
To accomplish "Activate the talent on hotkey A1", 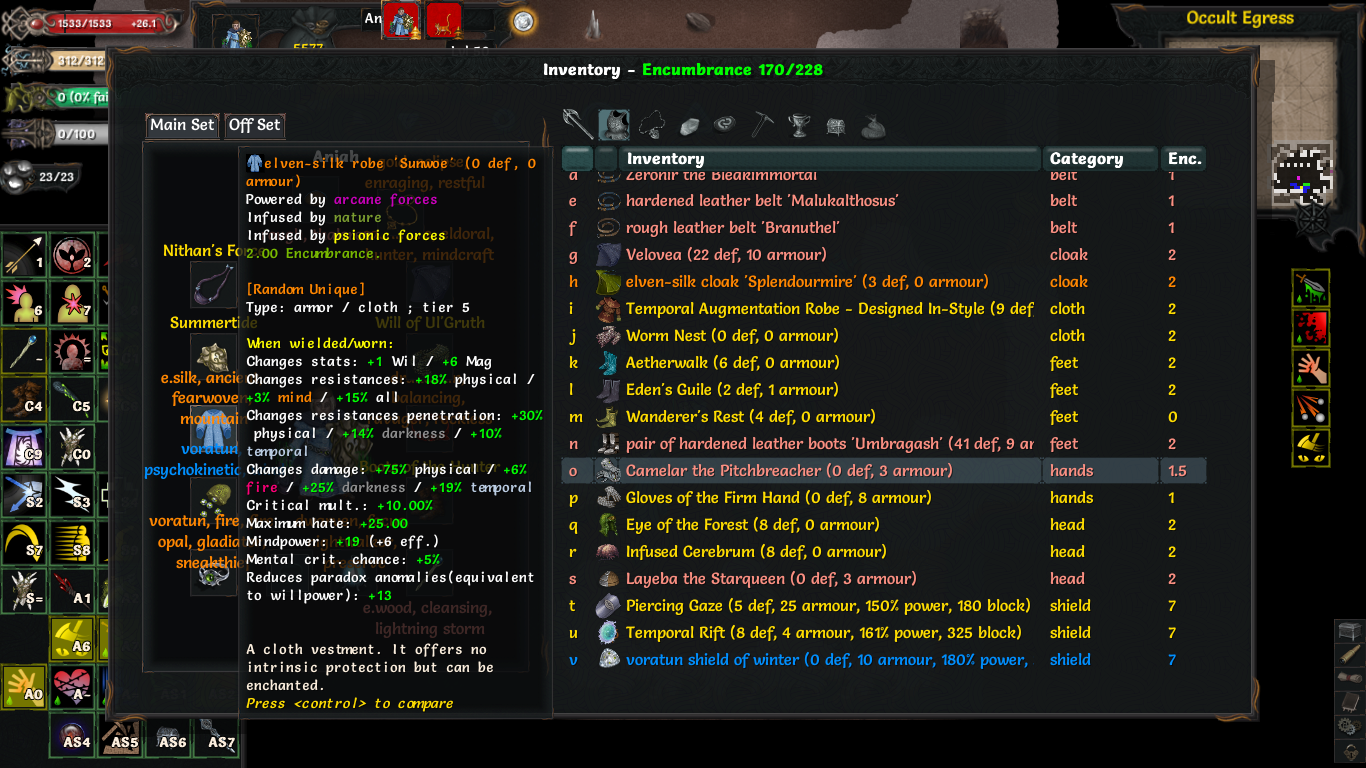I will click(72, 591).
